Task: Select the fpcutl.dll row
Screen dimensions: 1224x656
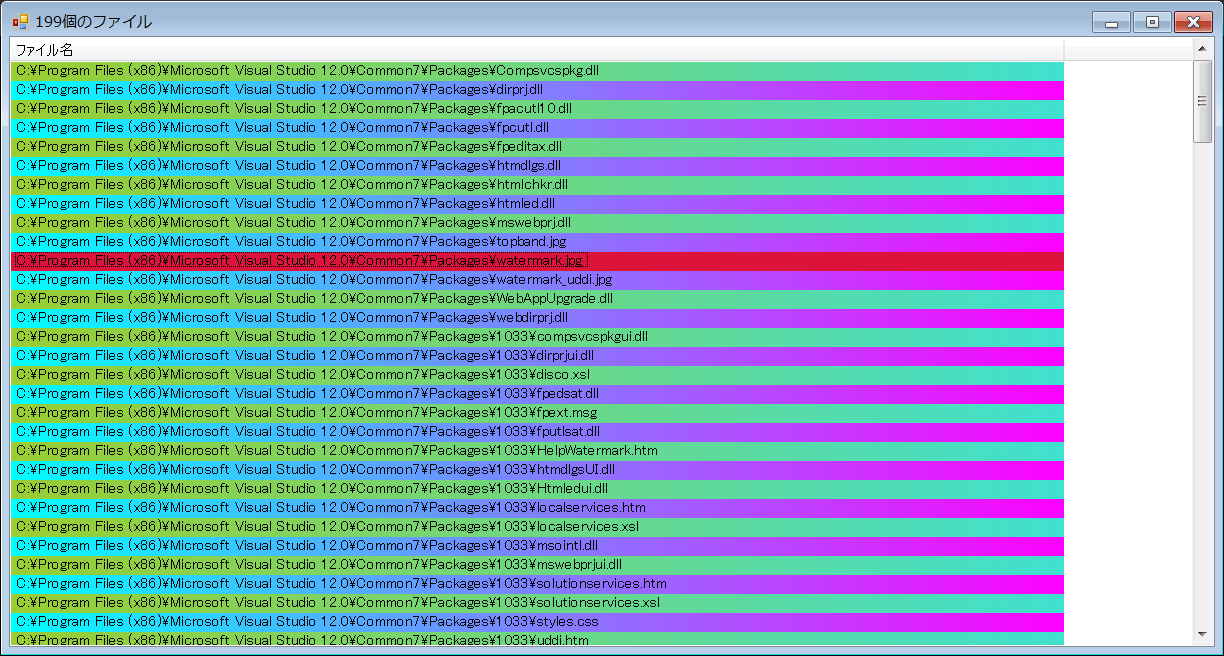Action: (537, 128)
